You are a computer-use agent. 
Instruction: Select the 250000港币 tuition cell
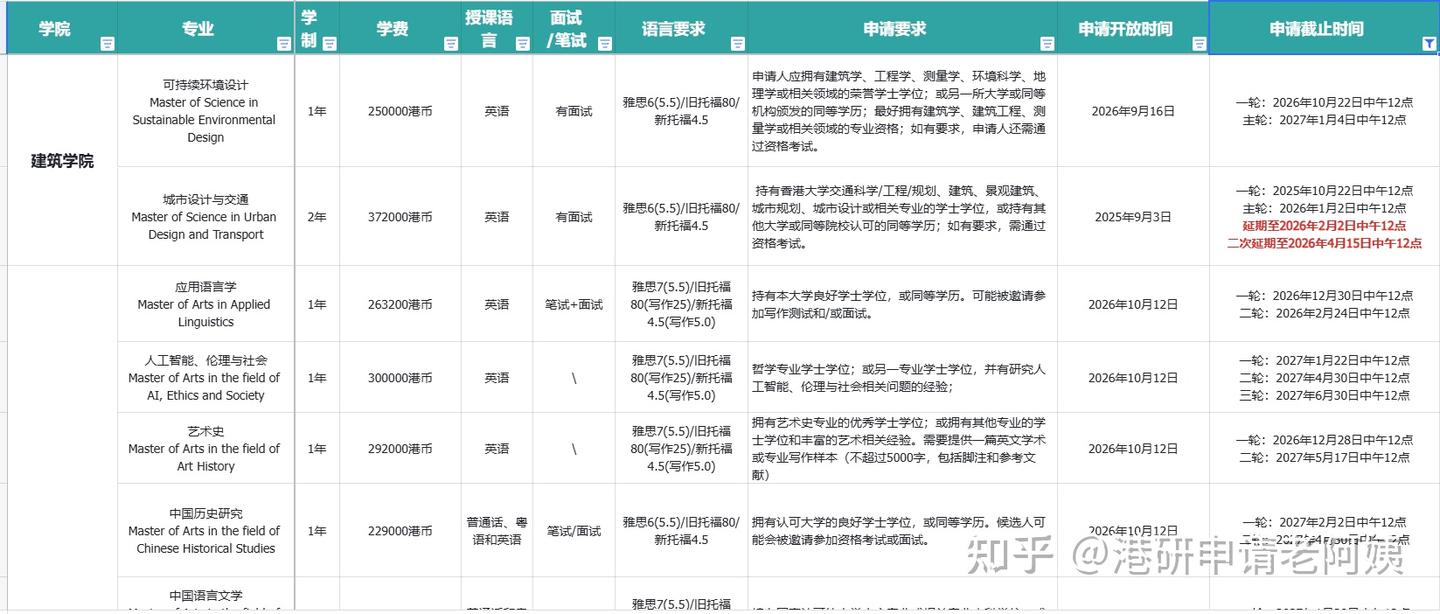[400, 111]
